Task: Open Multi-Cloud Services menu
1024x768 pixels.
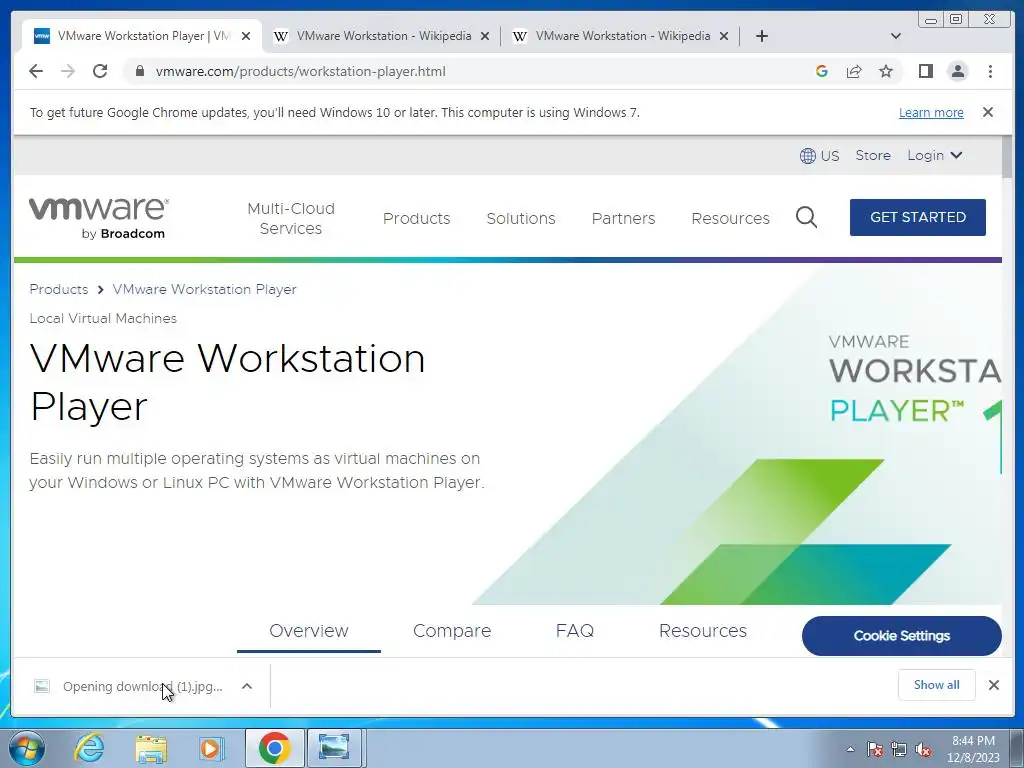Action: pos(291,218)
